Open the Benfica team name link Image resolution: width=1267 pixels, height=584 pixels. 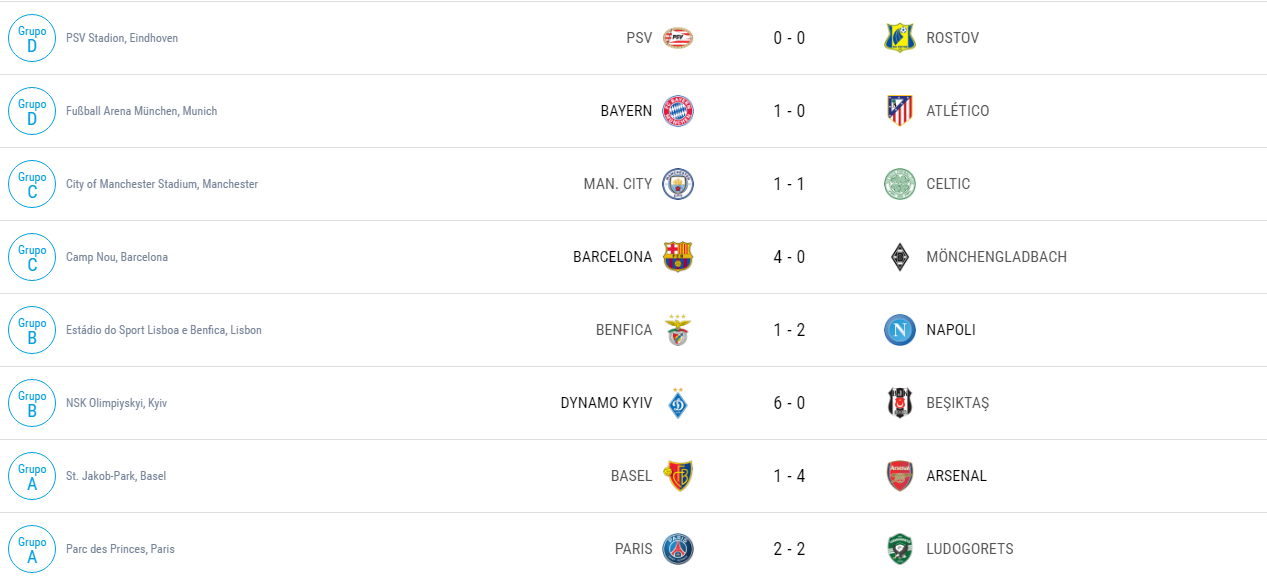pyautogui.click(x=624, y=330)
